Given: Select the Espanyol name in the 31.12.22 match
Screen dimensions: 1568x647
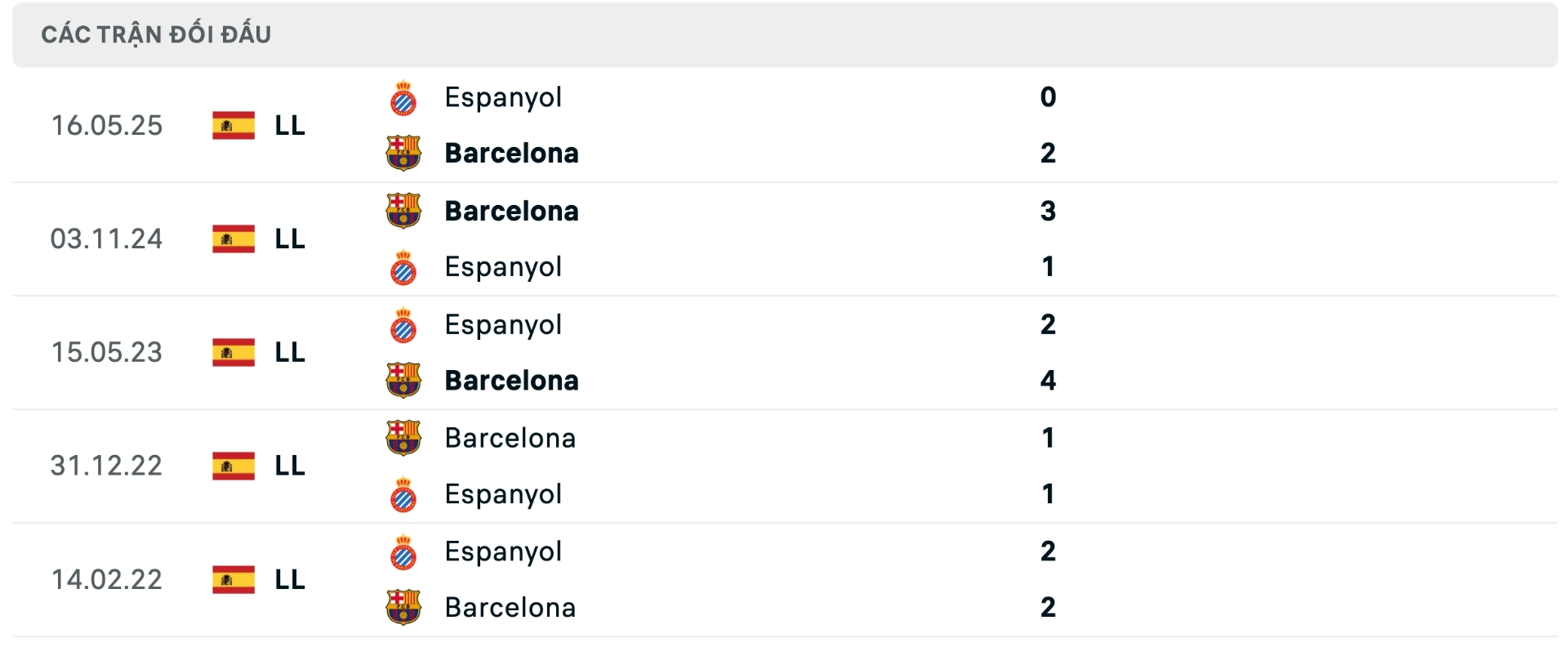Looking at the screenshot, I should pyautogui.click(x=503, y=493).
